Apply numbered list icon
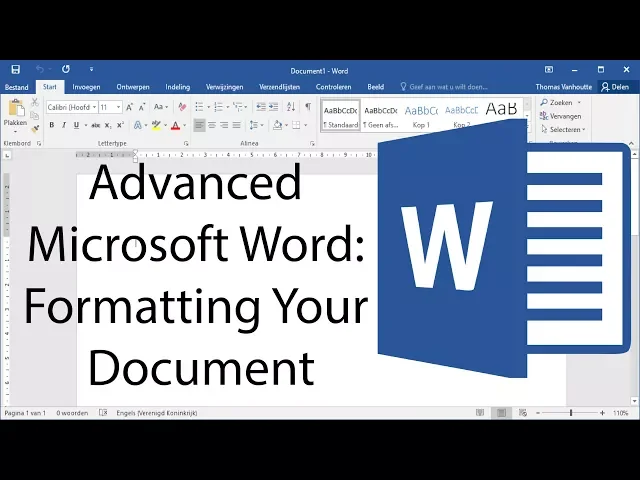640x480 pixels. pos(218,107)
